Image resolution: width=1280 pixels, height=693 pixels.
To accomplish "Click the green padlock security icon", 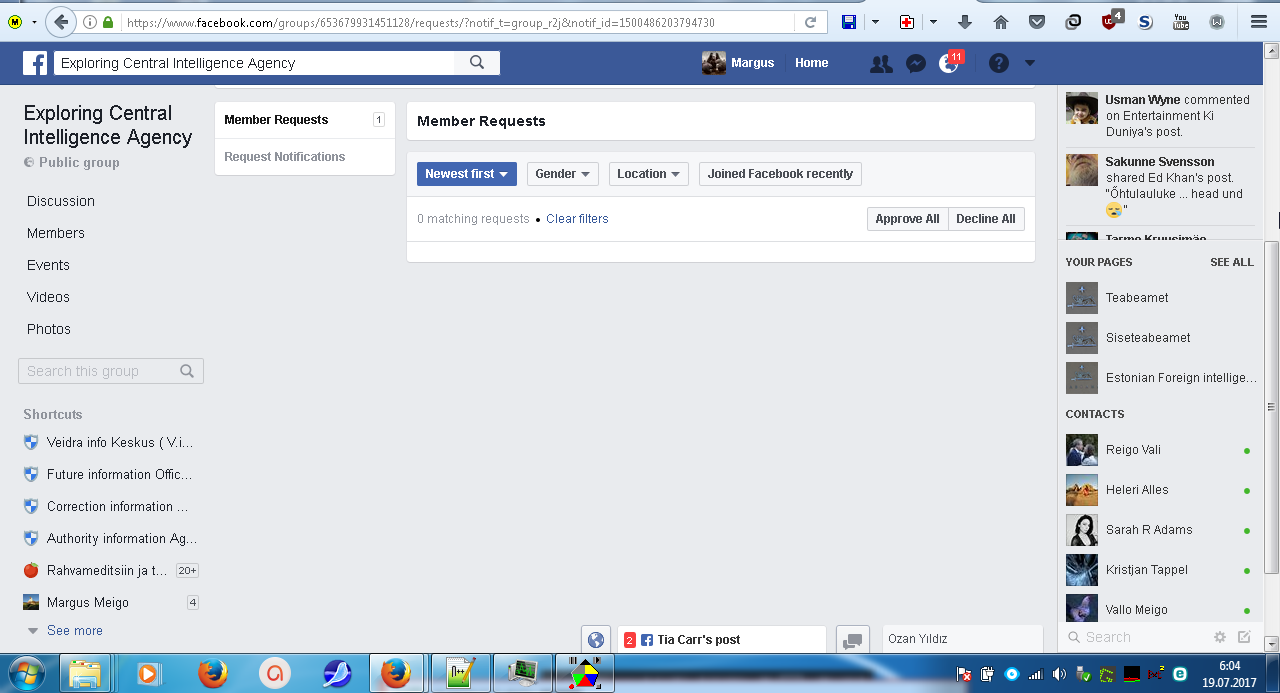I will coord(108,22).
